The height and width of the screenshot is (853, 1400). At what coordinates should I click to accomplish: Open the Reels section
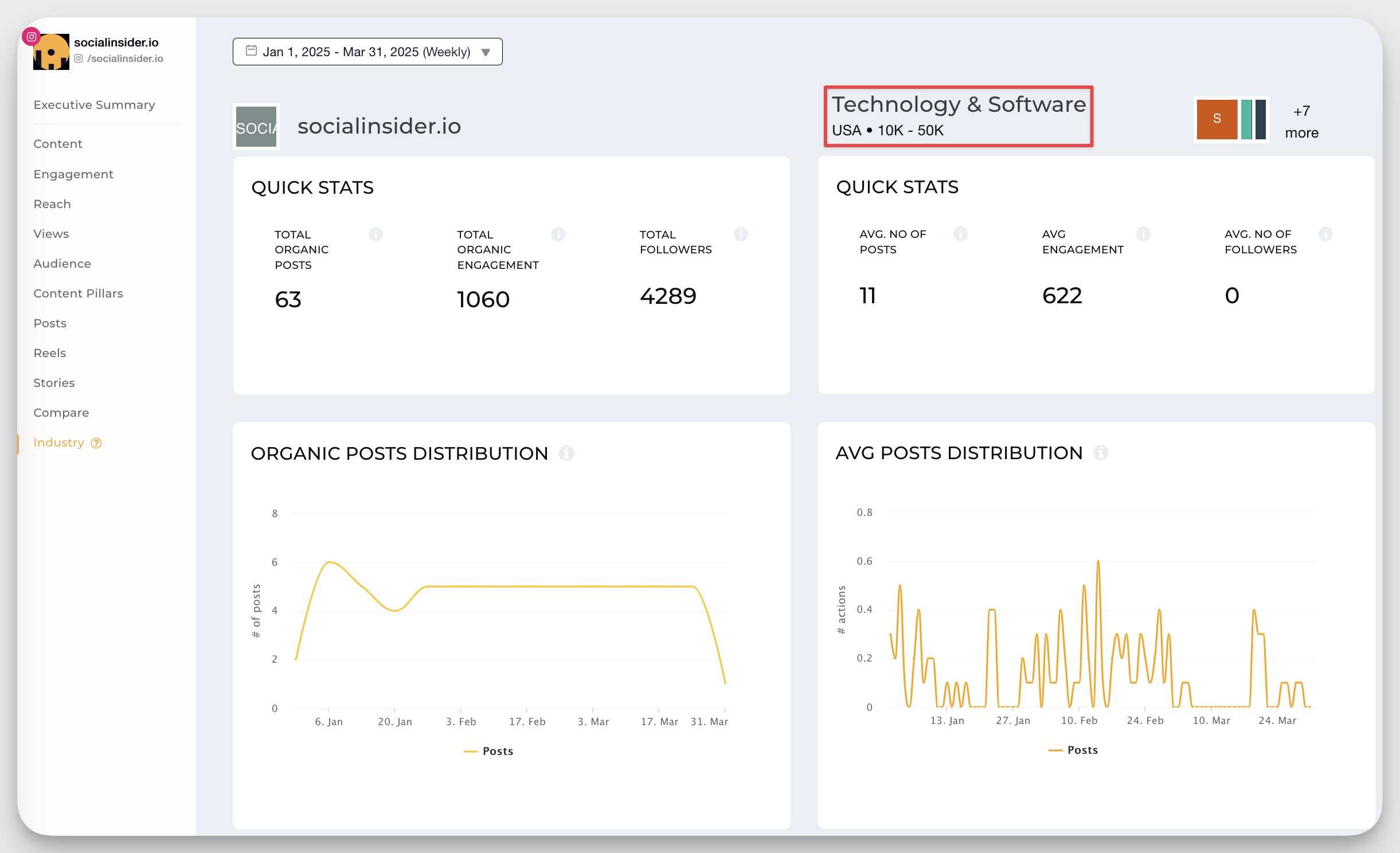(x=50, y=353)
